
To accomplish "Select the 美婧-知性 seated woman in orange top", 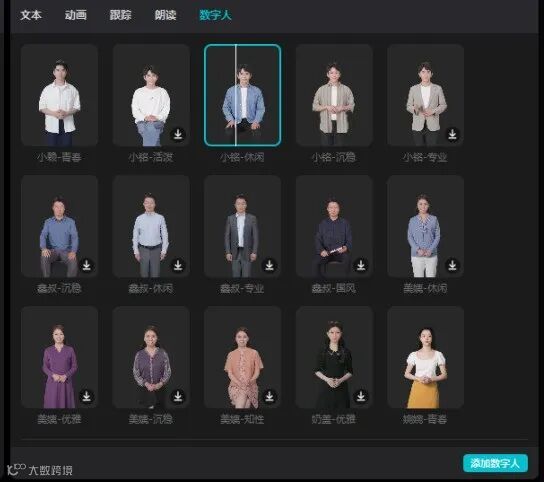I will point(242,357).
